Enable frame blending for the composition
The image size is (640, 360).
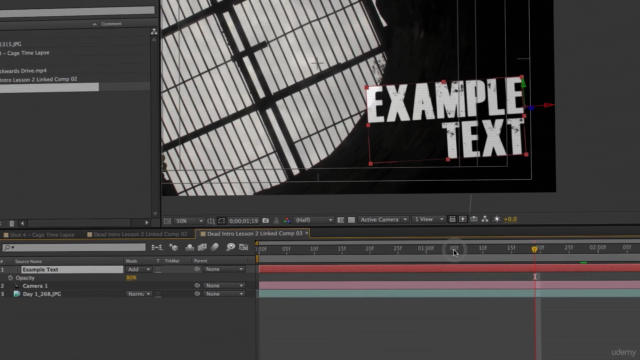click(x=202, y=247)
